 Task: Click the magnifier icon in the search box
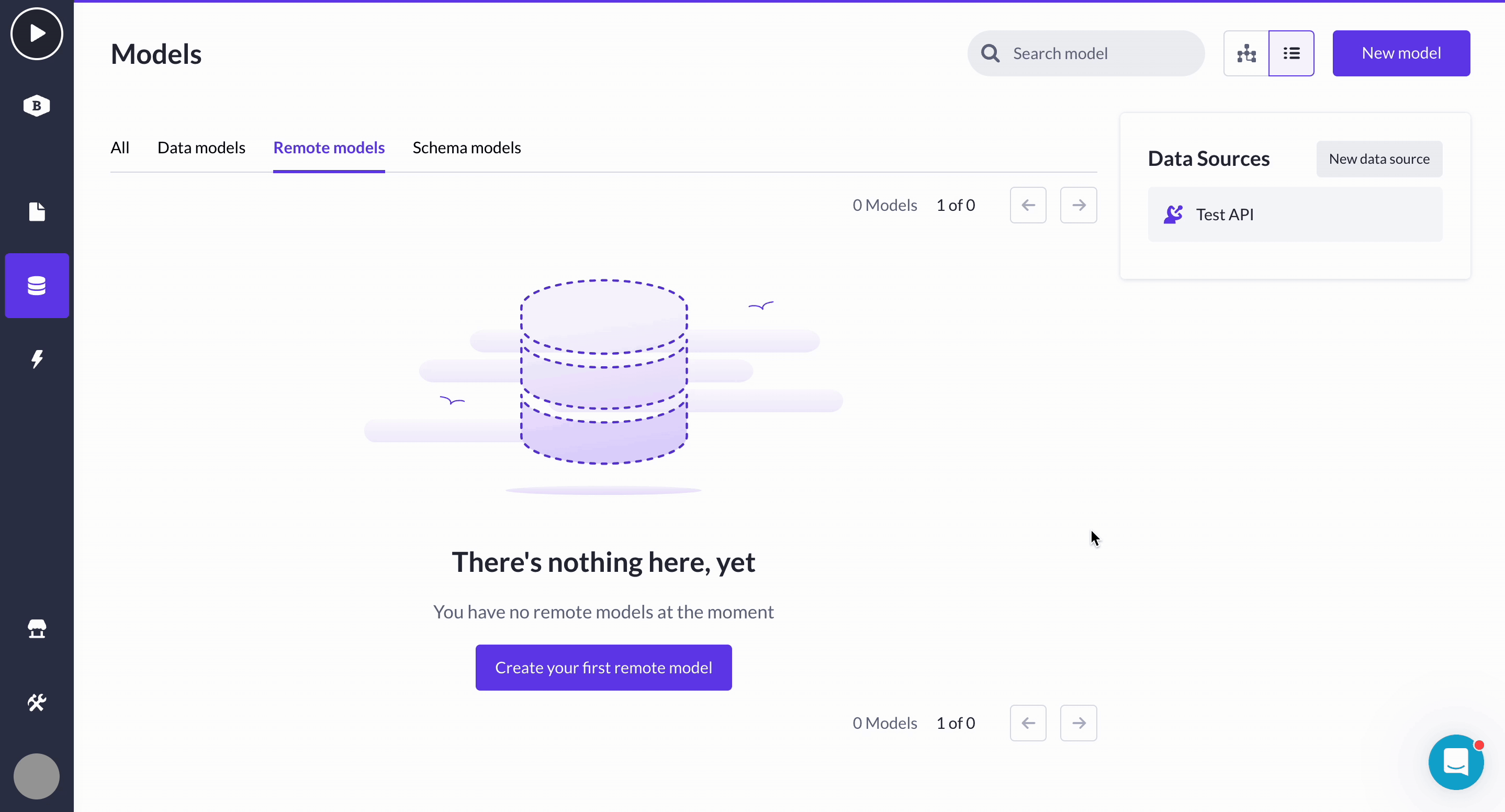990,53
